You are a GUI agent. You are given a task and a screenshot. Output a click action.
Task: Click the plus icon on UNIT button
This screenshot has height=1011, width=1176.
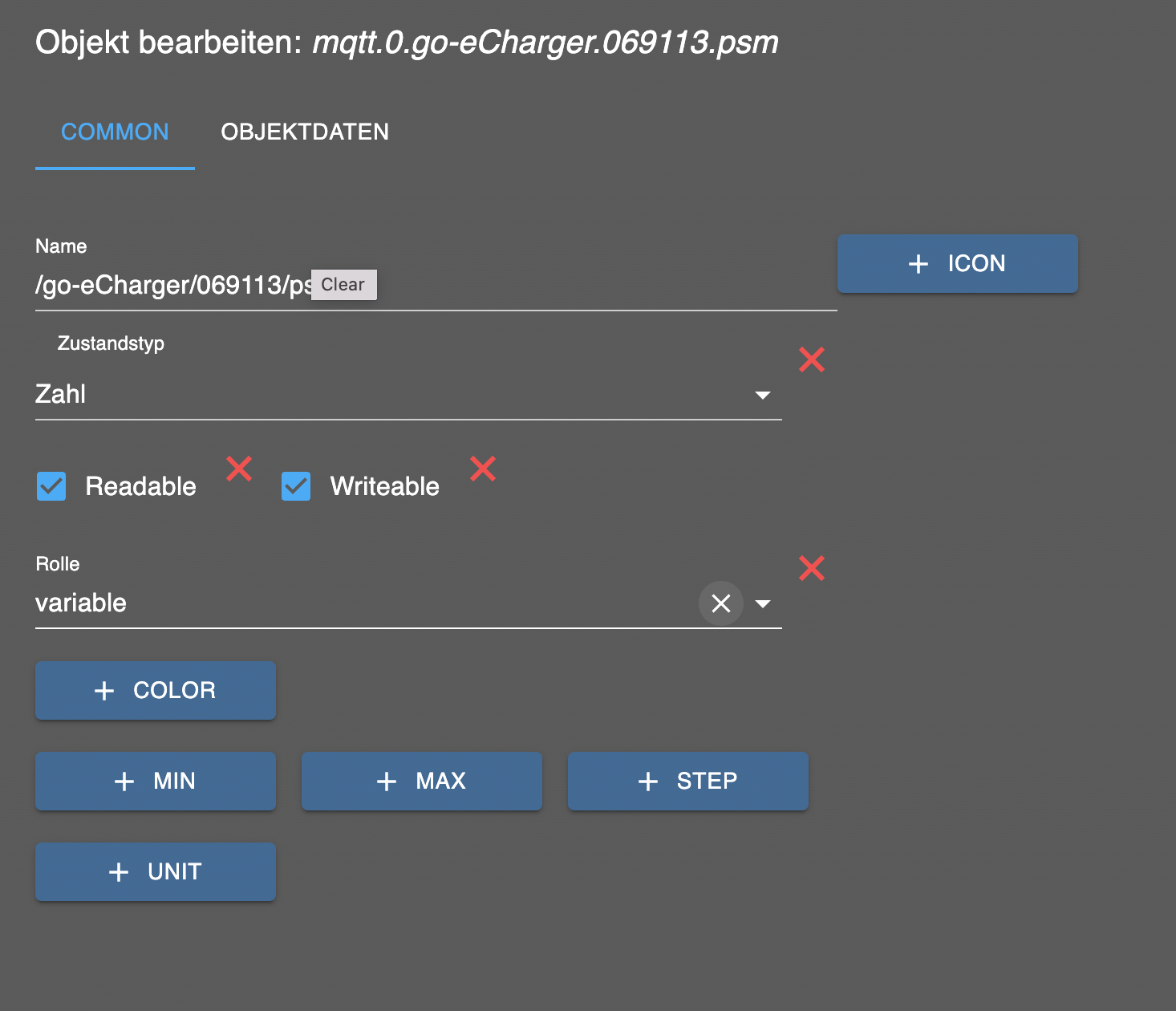click(x=119, y=872)
